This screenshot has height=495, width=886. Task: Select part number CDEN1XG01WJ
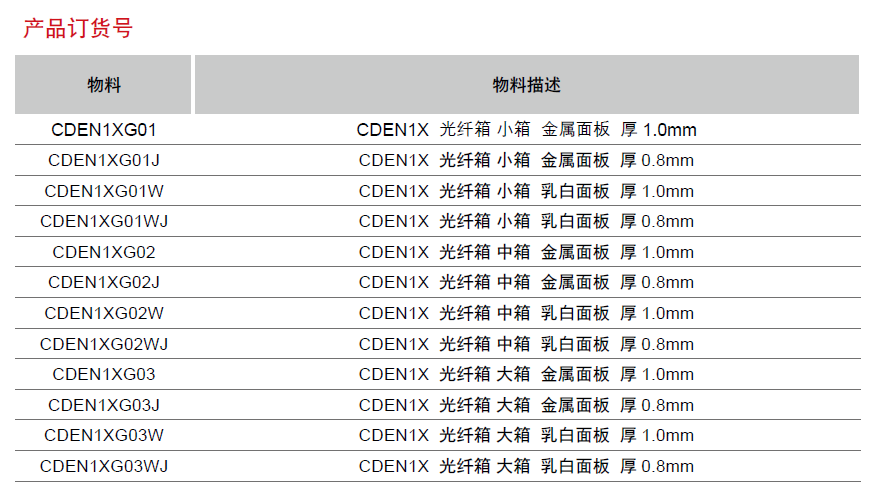[x=103, y=222]
